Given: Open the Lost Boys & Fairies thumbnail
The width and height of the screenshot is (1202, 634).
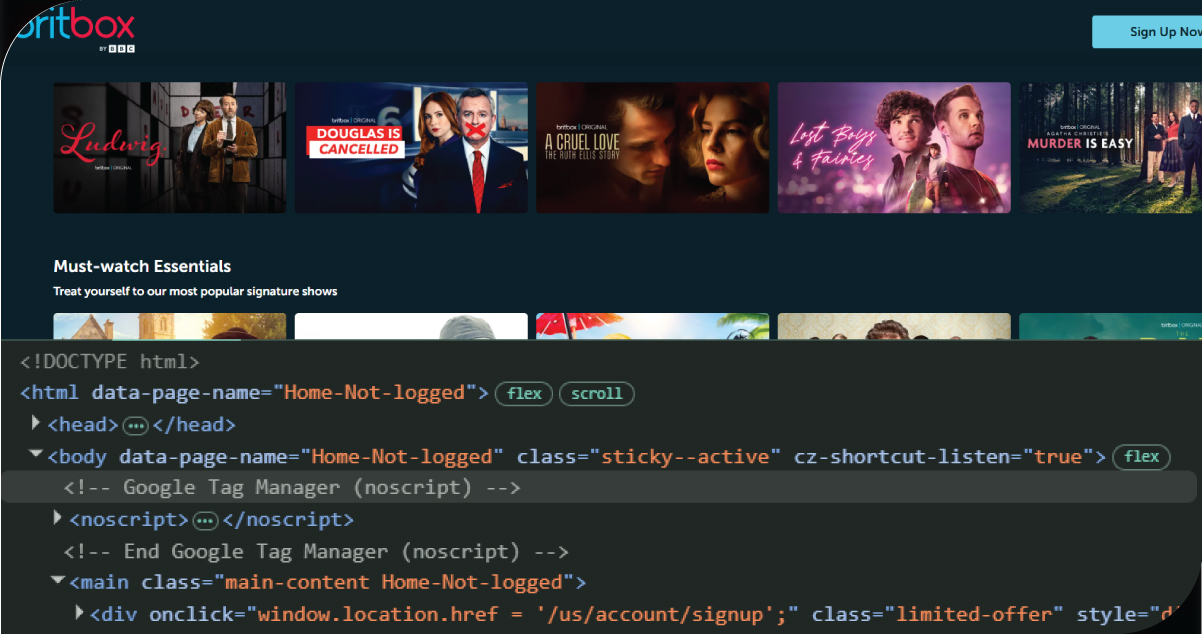Looking at the screenshot, I should 894,148.
